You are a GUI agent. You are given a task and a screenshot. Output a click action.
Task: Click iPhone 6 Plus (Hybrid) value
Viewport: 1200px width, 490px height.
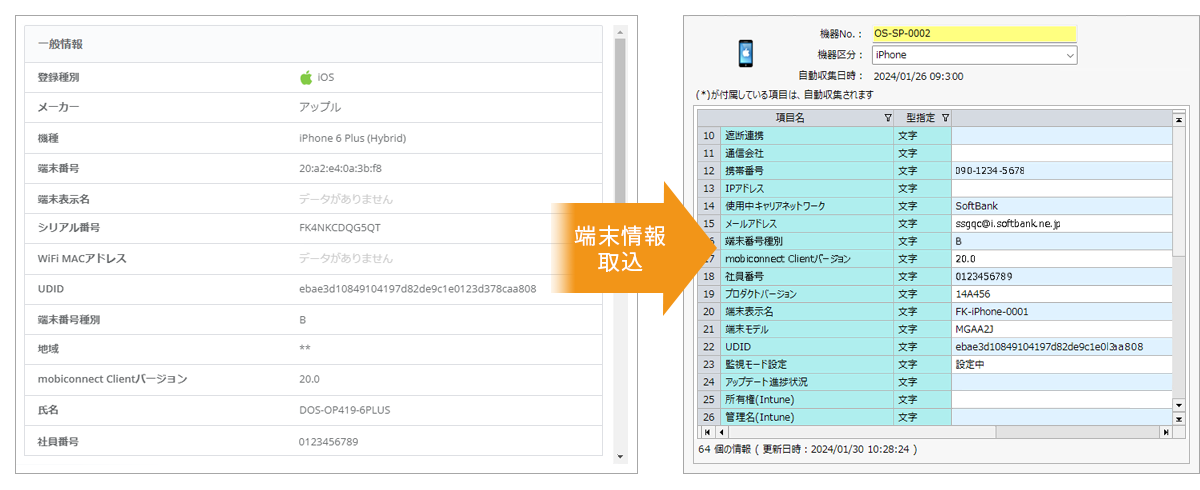coord(352,138)
